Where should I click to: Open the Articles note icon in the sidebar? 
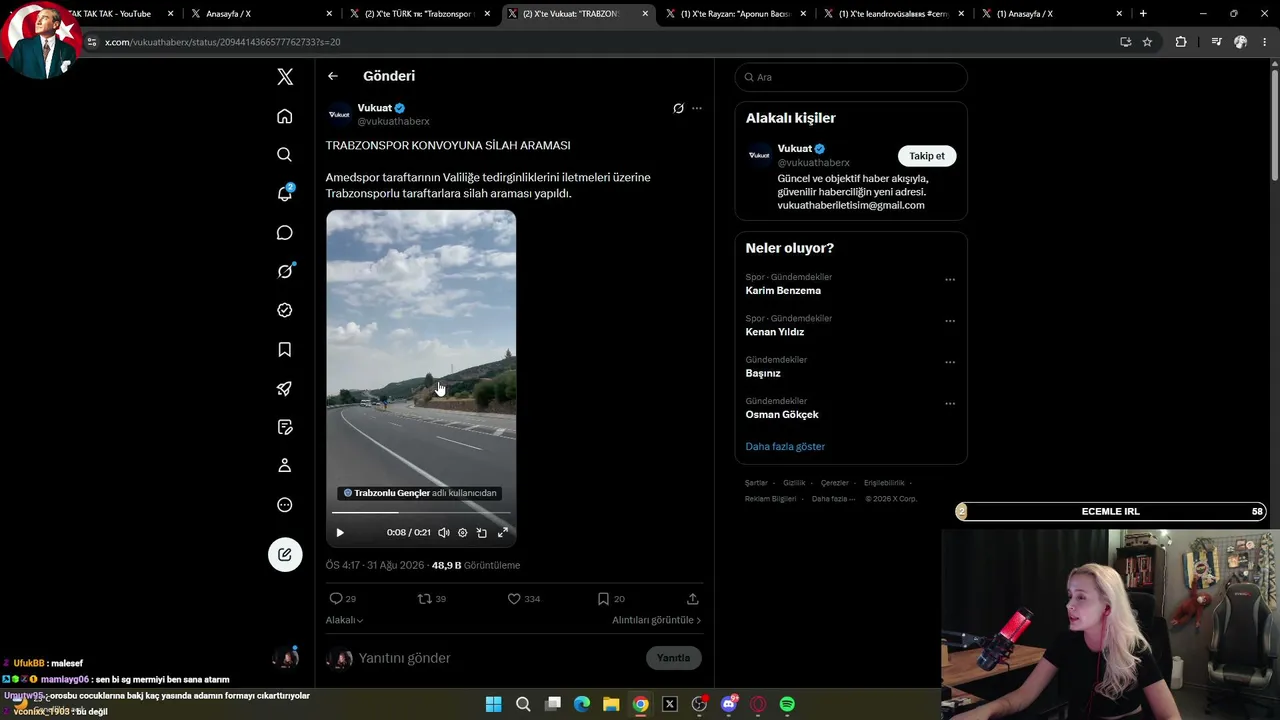(x=285, y=427)
